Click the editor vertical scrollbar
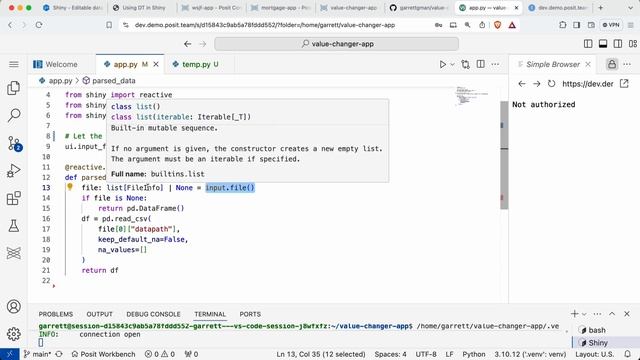 (504, 154)
